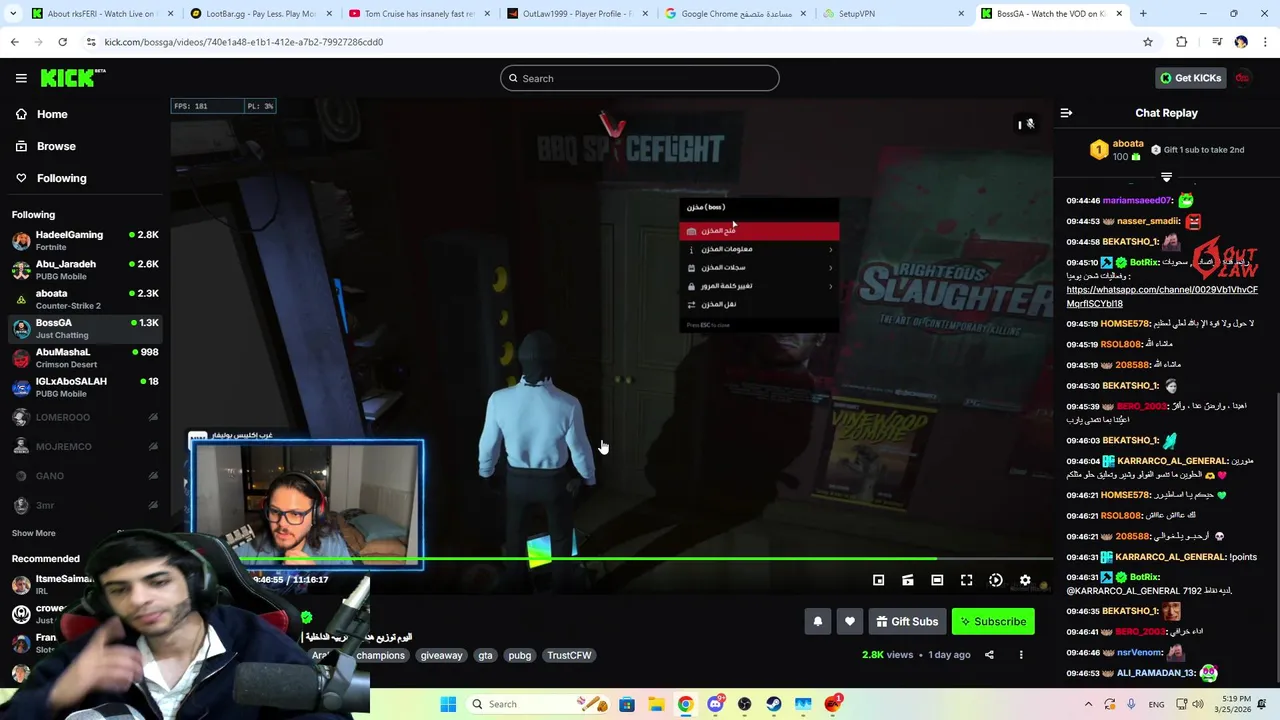Click KARRARCO_AL_GENERAL username in chat
This screenshot has height=720, width=1280.
click(1172, 461)
